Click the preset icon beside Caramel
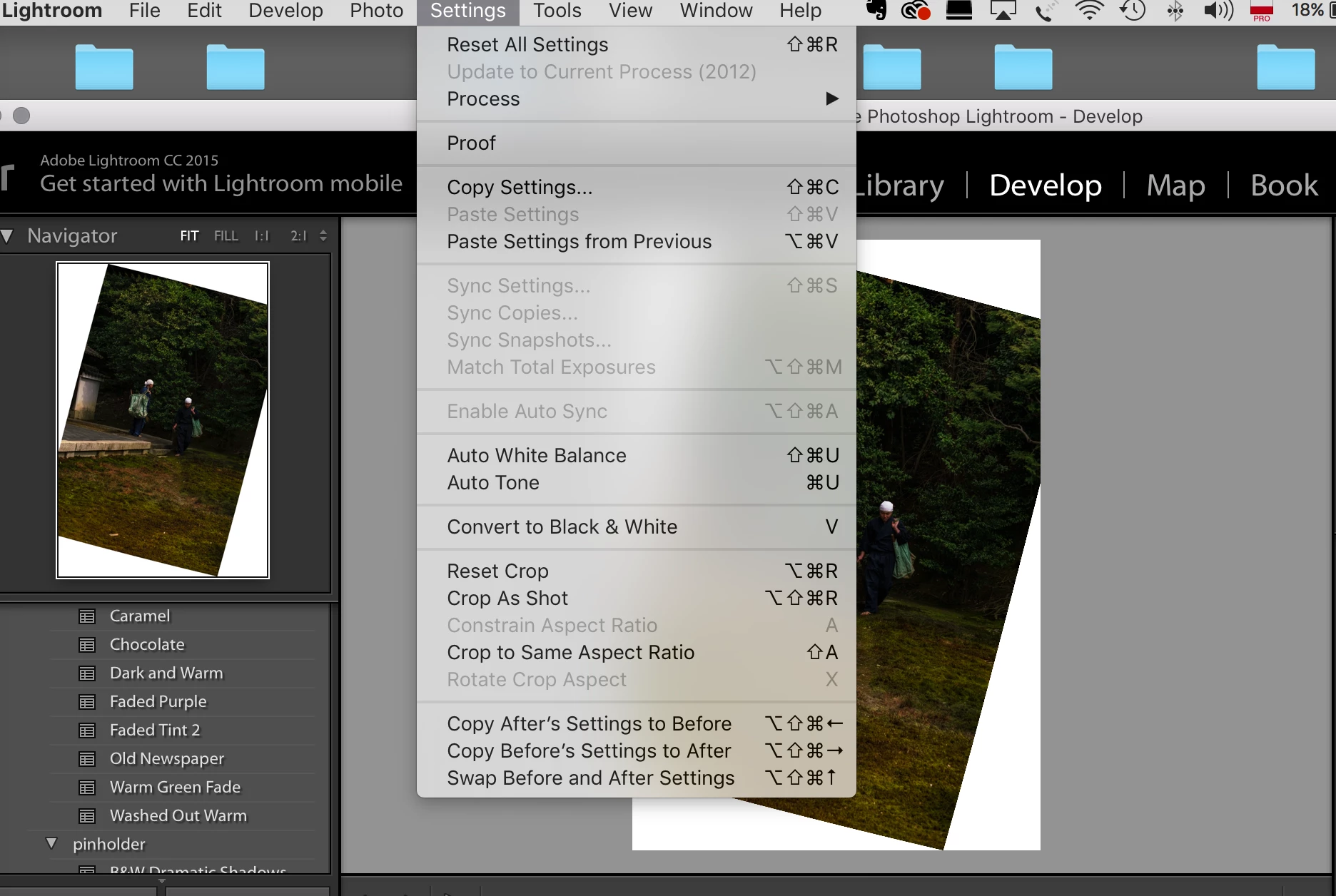Image resolution: width=1336 pixels, height=896 pixels. tap(87, 616)
